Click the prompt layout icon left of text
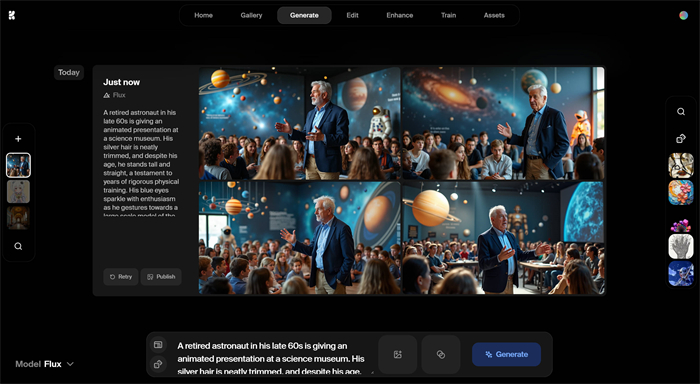This screenshot has height=384, width=700. (158, 345)
